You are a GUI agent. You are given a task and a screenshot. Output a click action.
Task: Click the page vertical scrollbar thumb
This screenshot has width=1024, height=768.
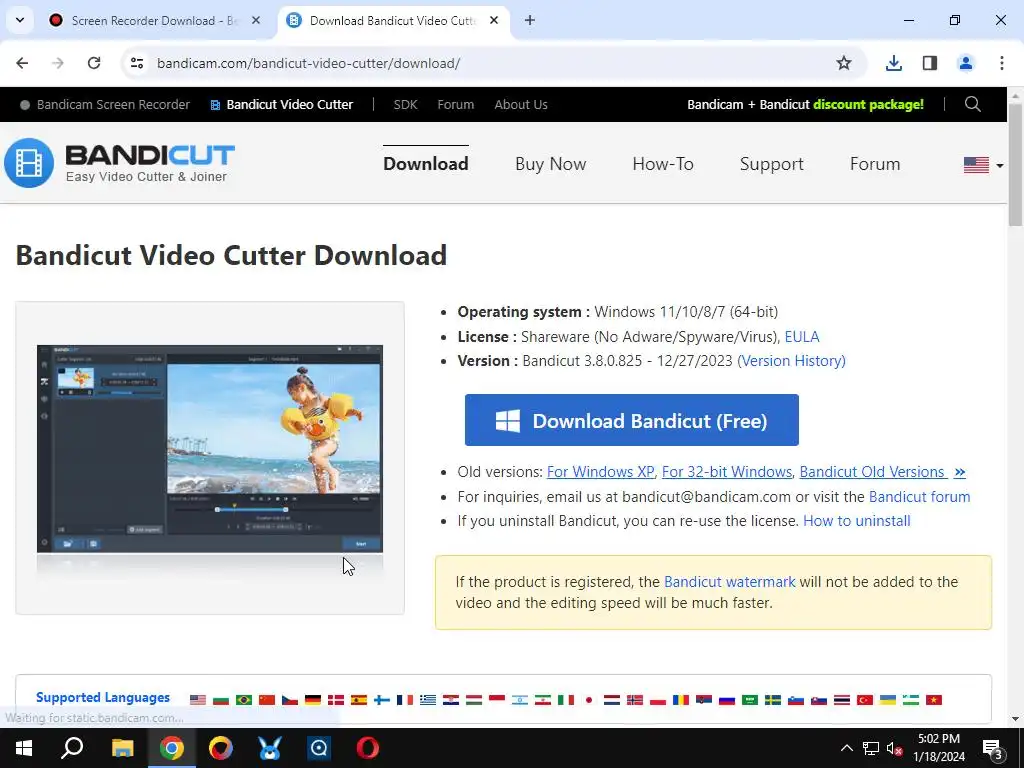point(1015,165)
